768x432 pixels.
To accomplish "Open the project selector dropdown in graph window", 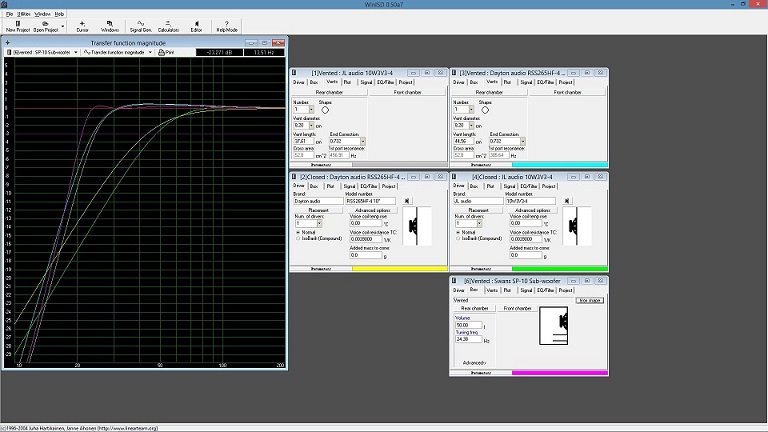I will click(75, 52).
